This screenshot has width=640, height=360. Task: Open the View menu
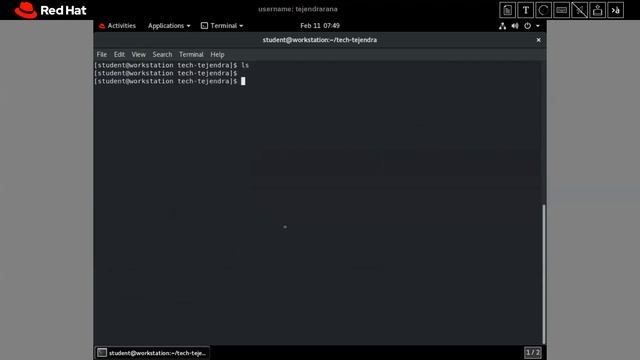pyautogui.click(x=138, y=54)
